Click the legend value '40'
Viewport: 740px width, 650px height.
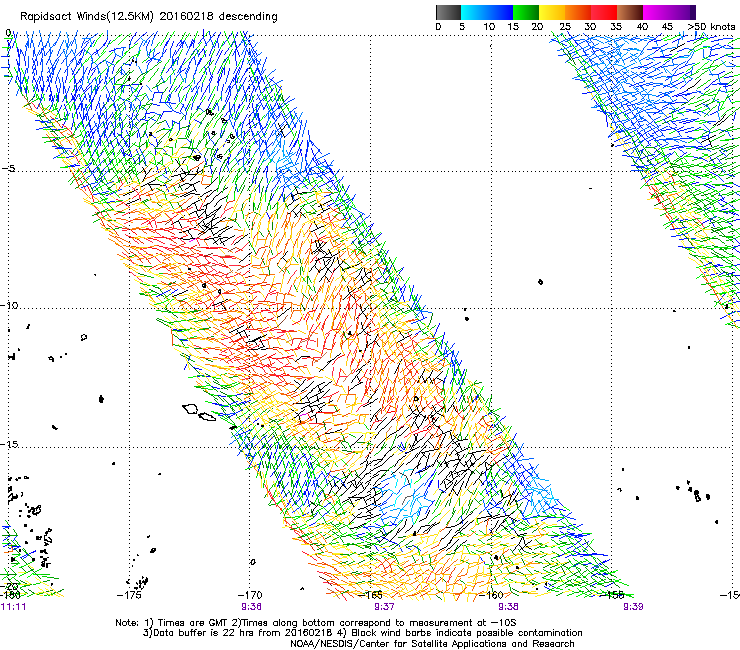pyautogui.click(x=642, y=27)
